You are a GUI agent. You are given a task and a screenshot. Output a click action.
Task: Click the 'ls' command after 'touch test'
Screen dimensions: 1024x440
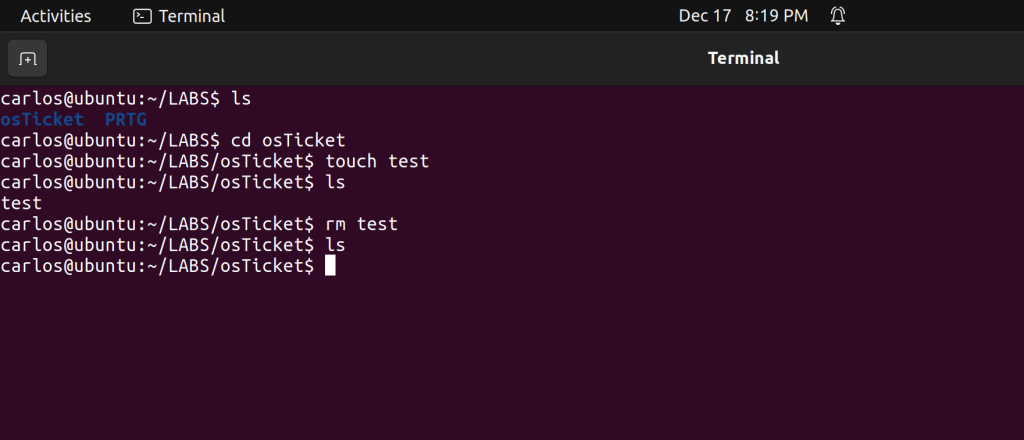(335, 183)
